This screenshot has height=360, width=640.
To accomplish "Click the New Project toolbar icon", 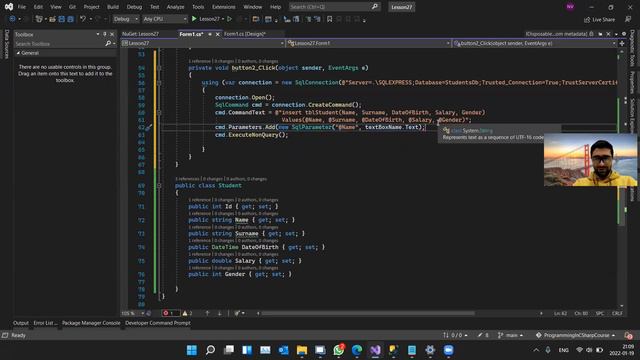I will [39, 19].
